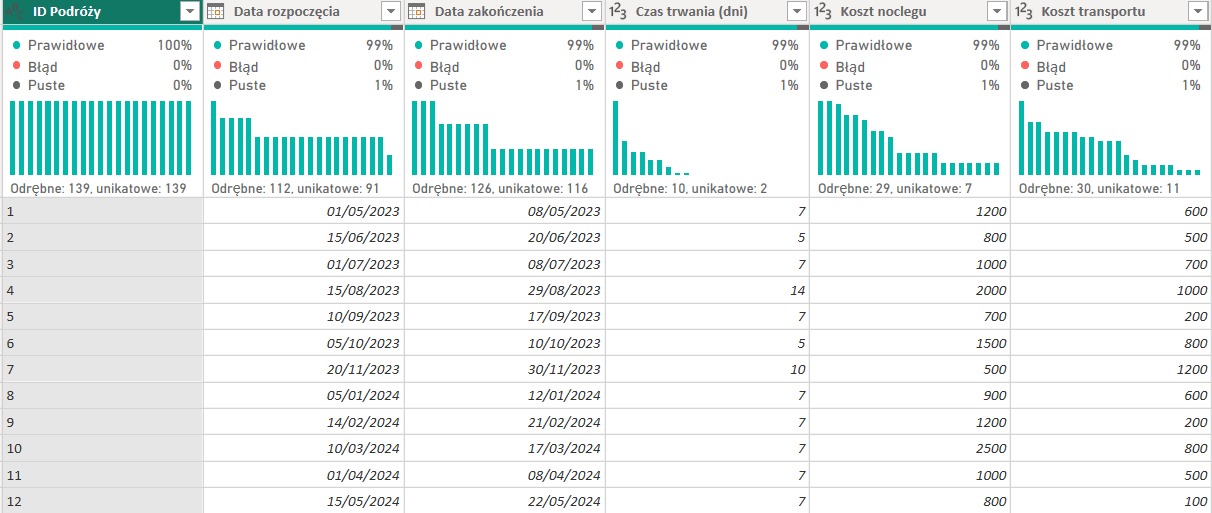Select accommodation cost cell 900
This screenshot has height=513, width=1212.
pos(910,396)
